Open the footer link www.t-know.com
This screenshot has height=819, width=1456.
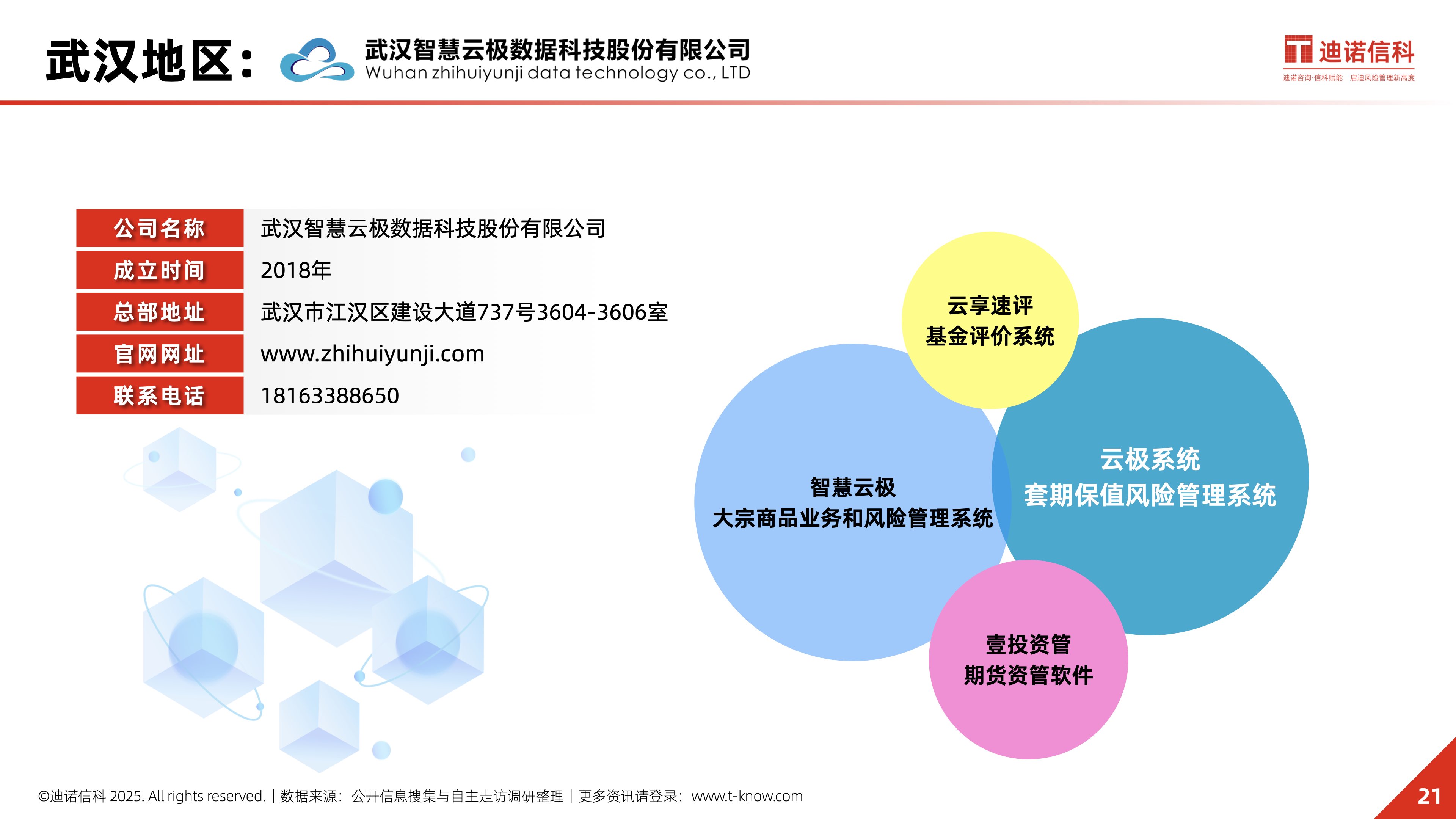(747, 796)
